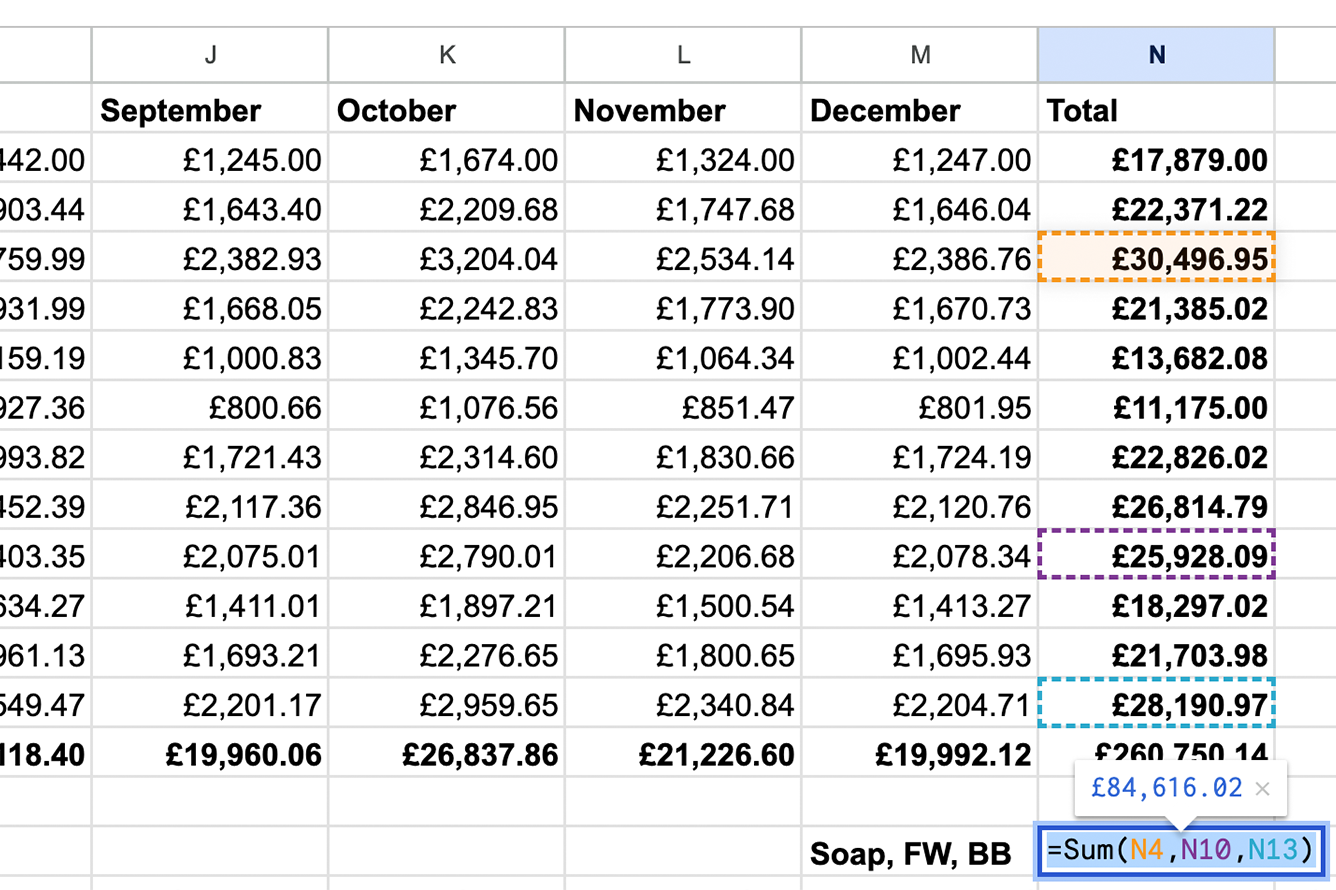Click the September header cell
The image size is (1336, 890).
coord(209,110)
